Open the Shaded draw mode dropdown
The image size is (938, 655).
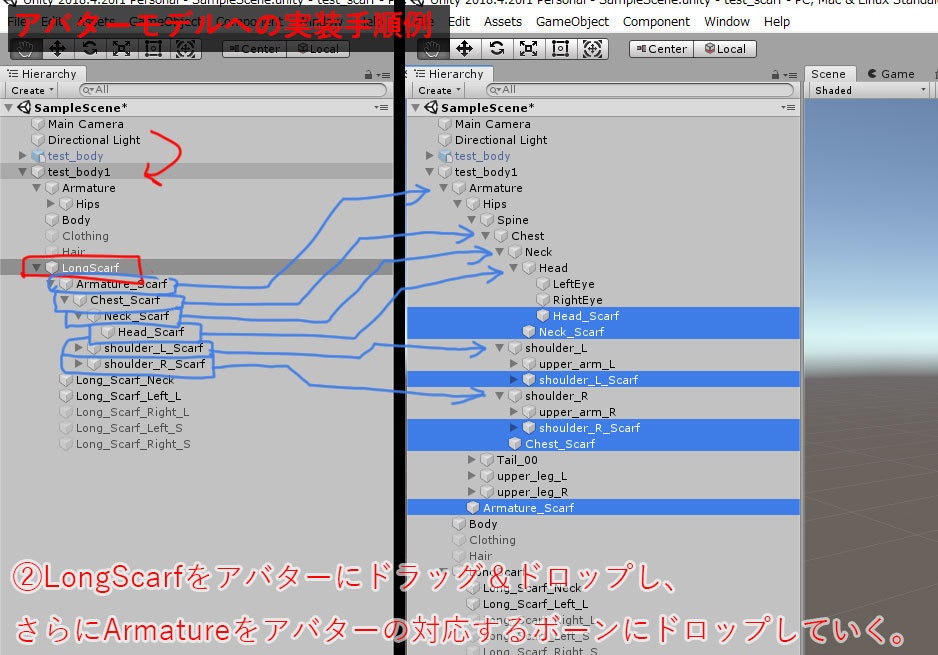(x=870, y=90)
